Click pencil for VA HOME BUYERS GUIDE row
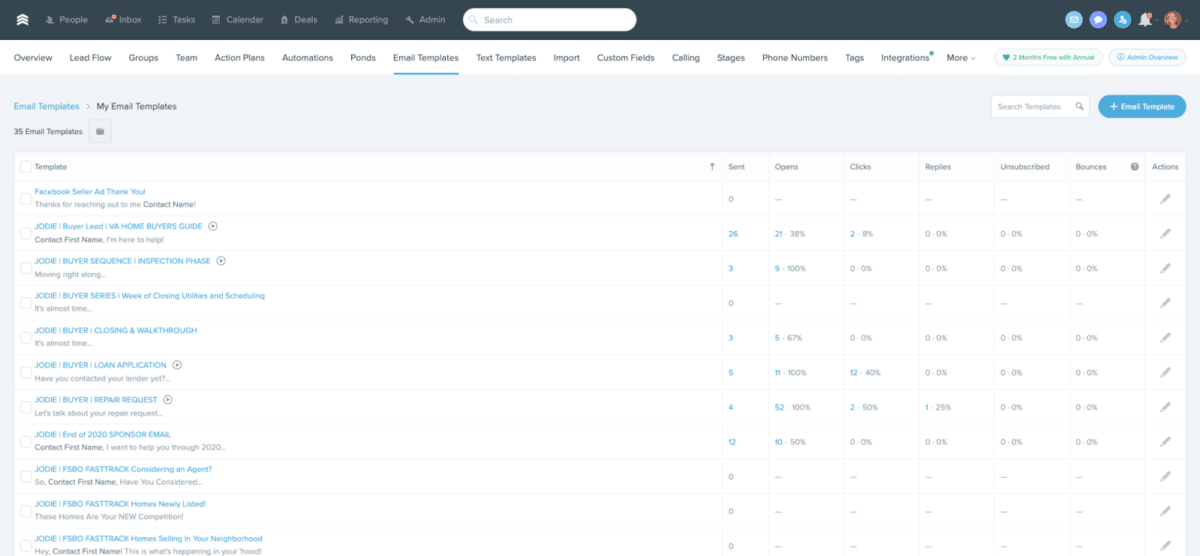 [1165, 234]
